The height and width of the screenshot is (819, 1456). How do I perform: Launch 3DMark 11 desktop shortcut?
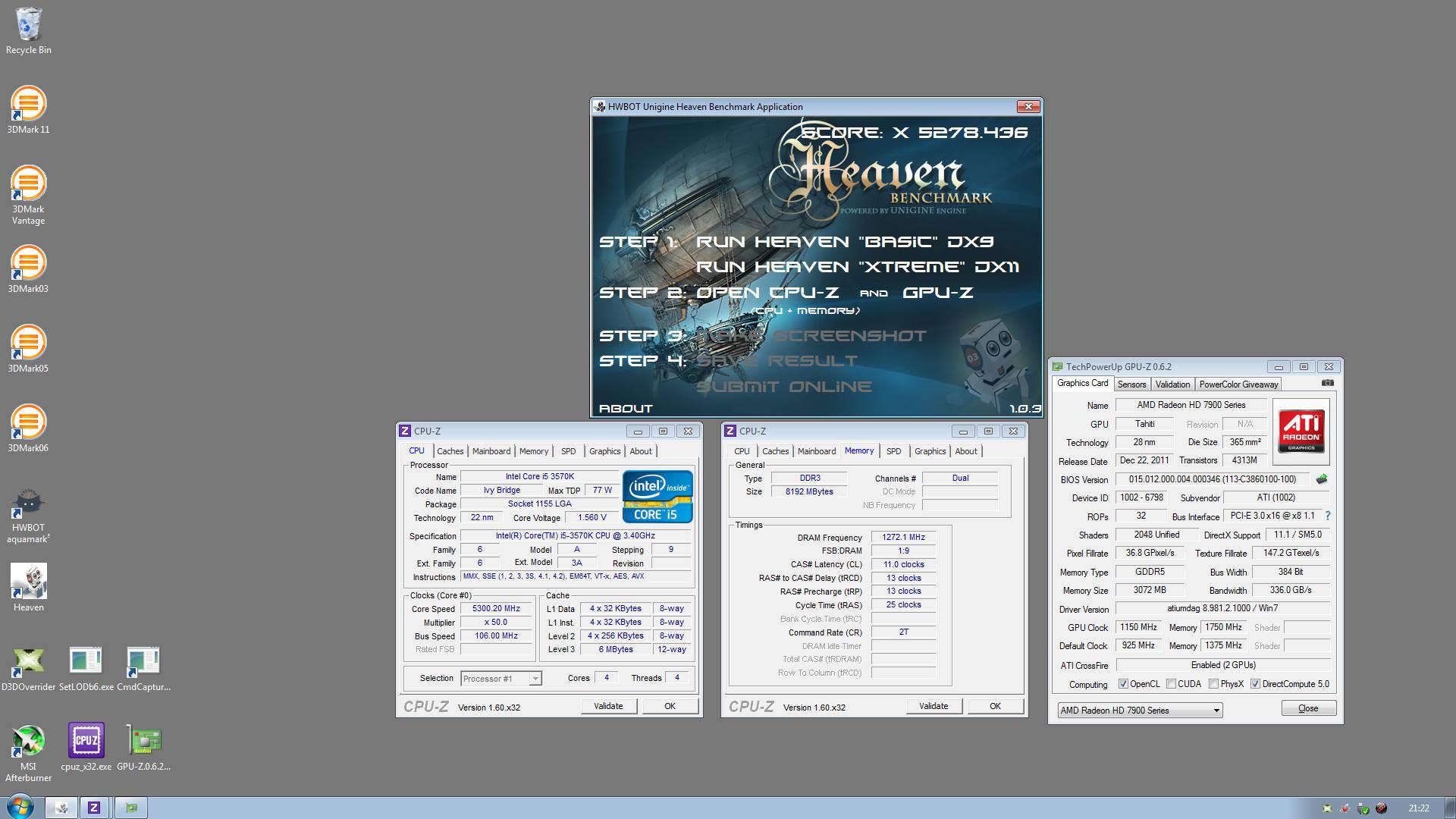(28, 111)
